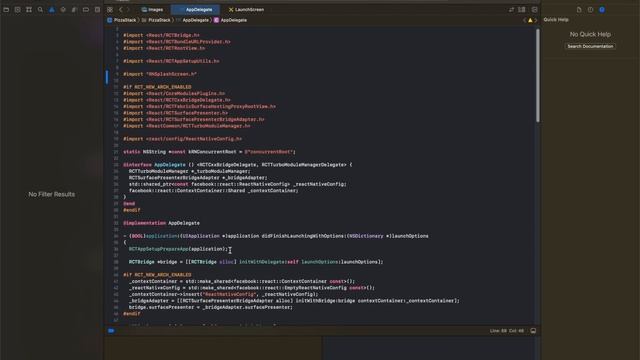The image size is (640, 360).
Task: Click the editor vertical scrollbar
Action: click(538, 76)
